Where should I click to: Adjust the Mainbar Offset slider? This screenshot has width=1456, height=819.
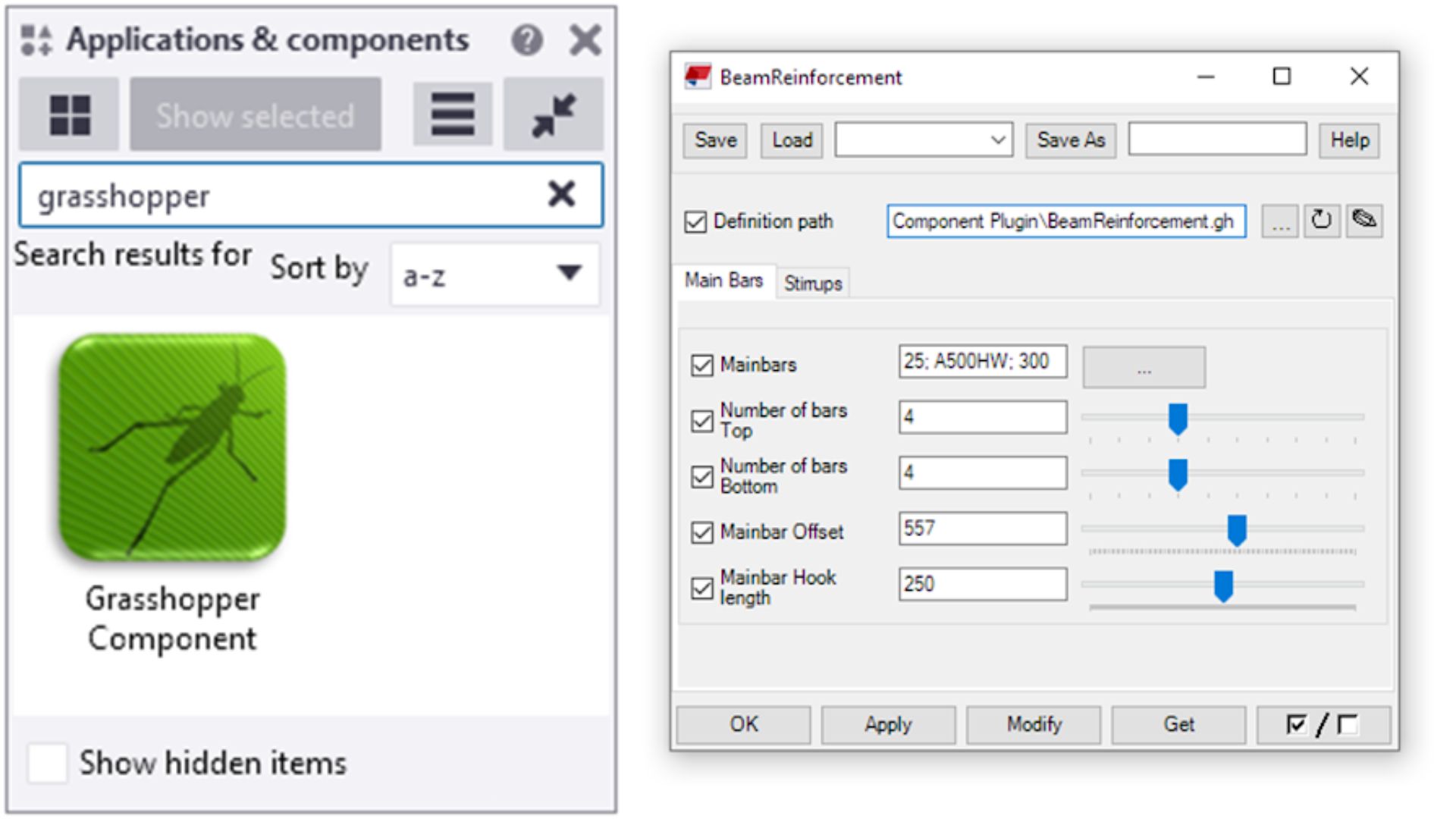pyautogui.click(x=1237, y=531)
